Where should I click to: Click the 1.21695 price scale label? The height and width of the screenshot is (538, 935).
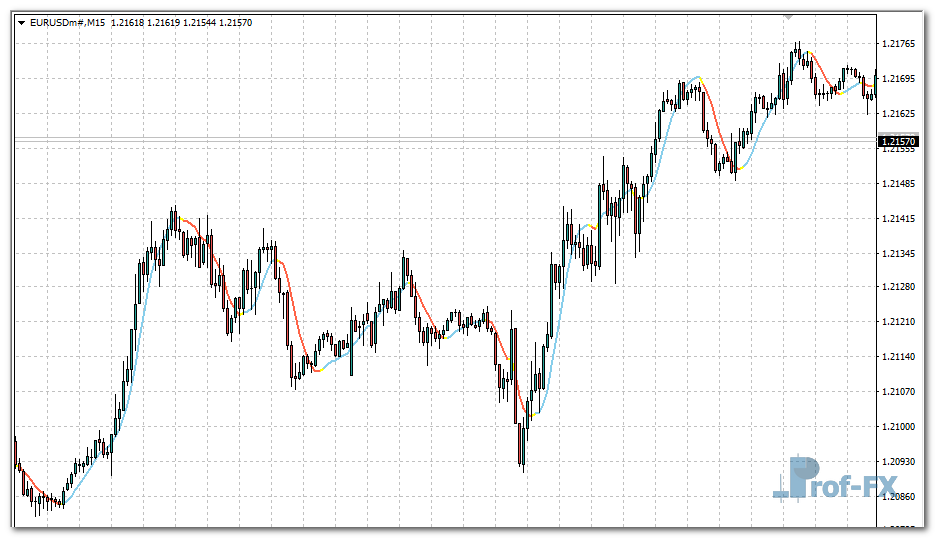tap(901, 79)
